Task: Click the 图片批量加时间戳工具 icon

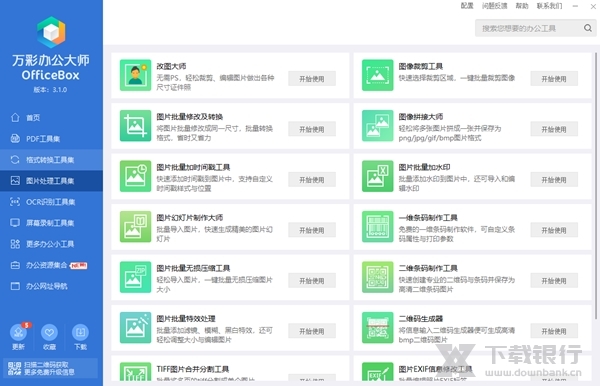Action: 135,176
